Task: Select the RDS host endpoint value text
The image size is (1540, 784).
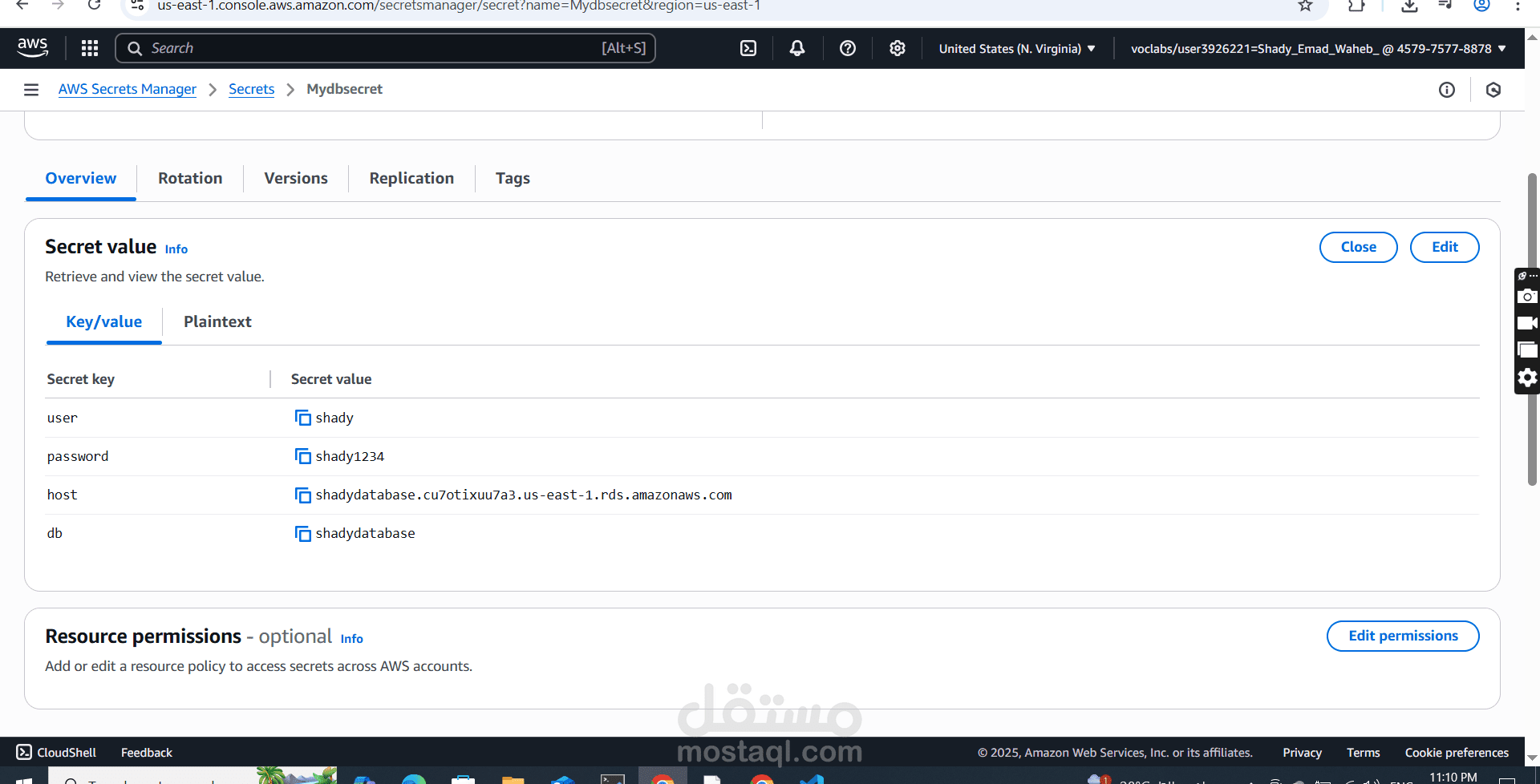Action: (x=524, y=495)
